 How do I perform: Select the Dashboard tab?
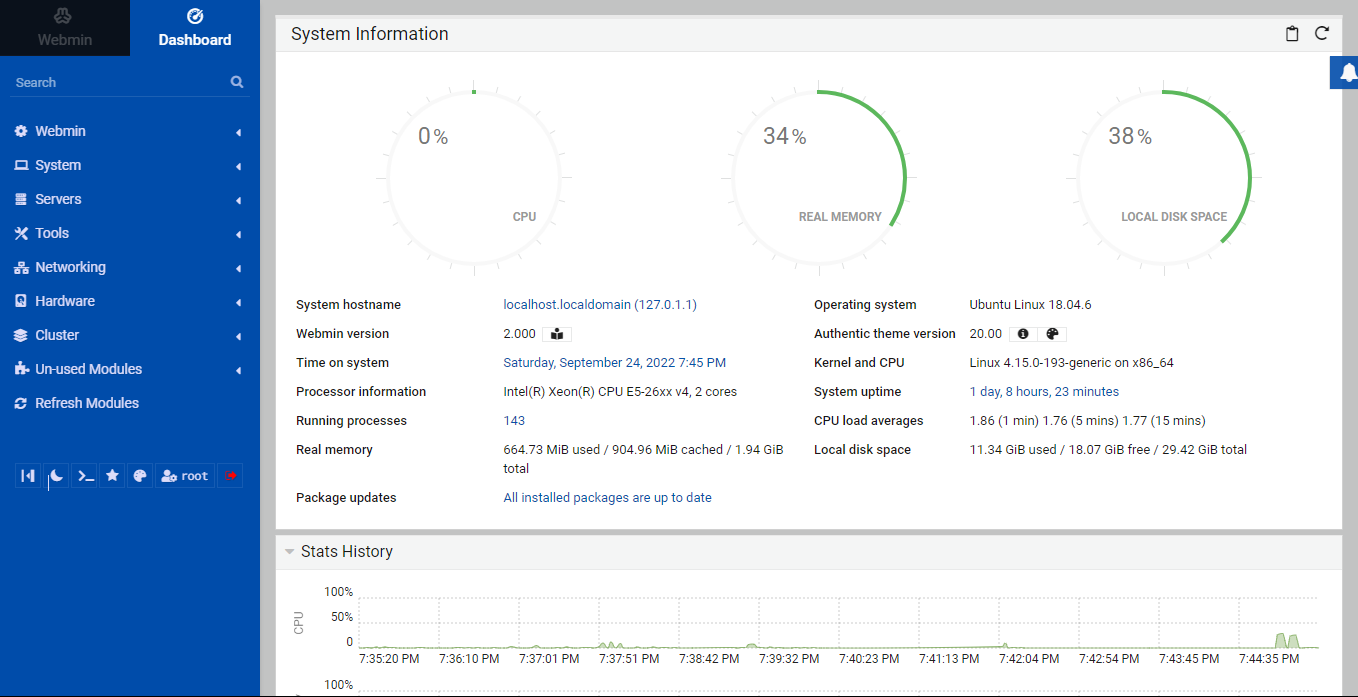(x=195, y=28)
